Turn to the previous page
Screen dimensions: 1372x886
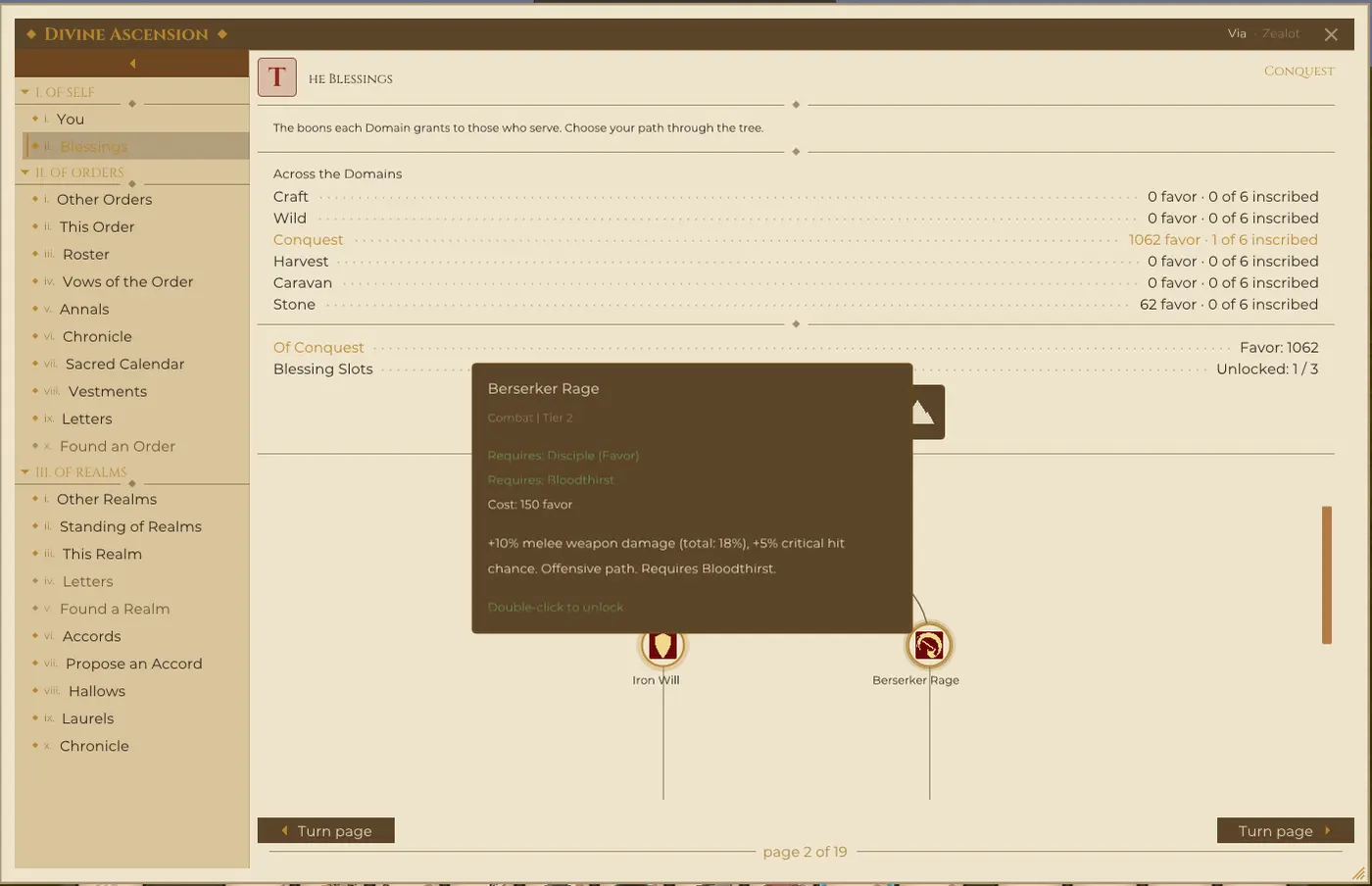tap(325, 830)
